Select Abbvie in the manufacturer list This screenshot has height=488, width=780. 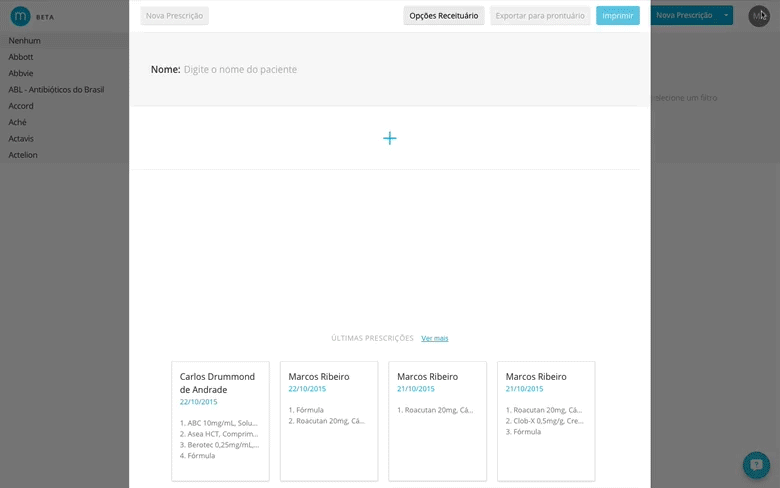pos(20,73)
